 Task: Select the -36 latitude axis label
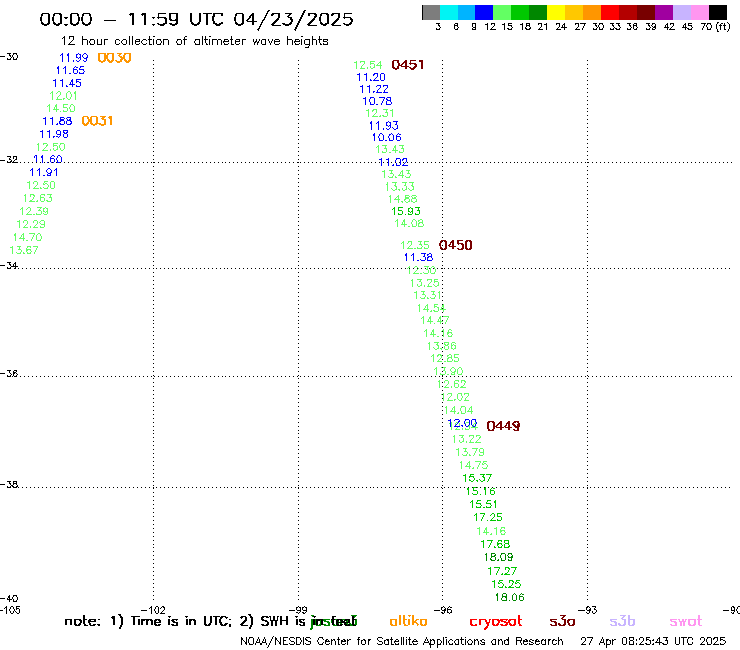[9, 374]
